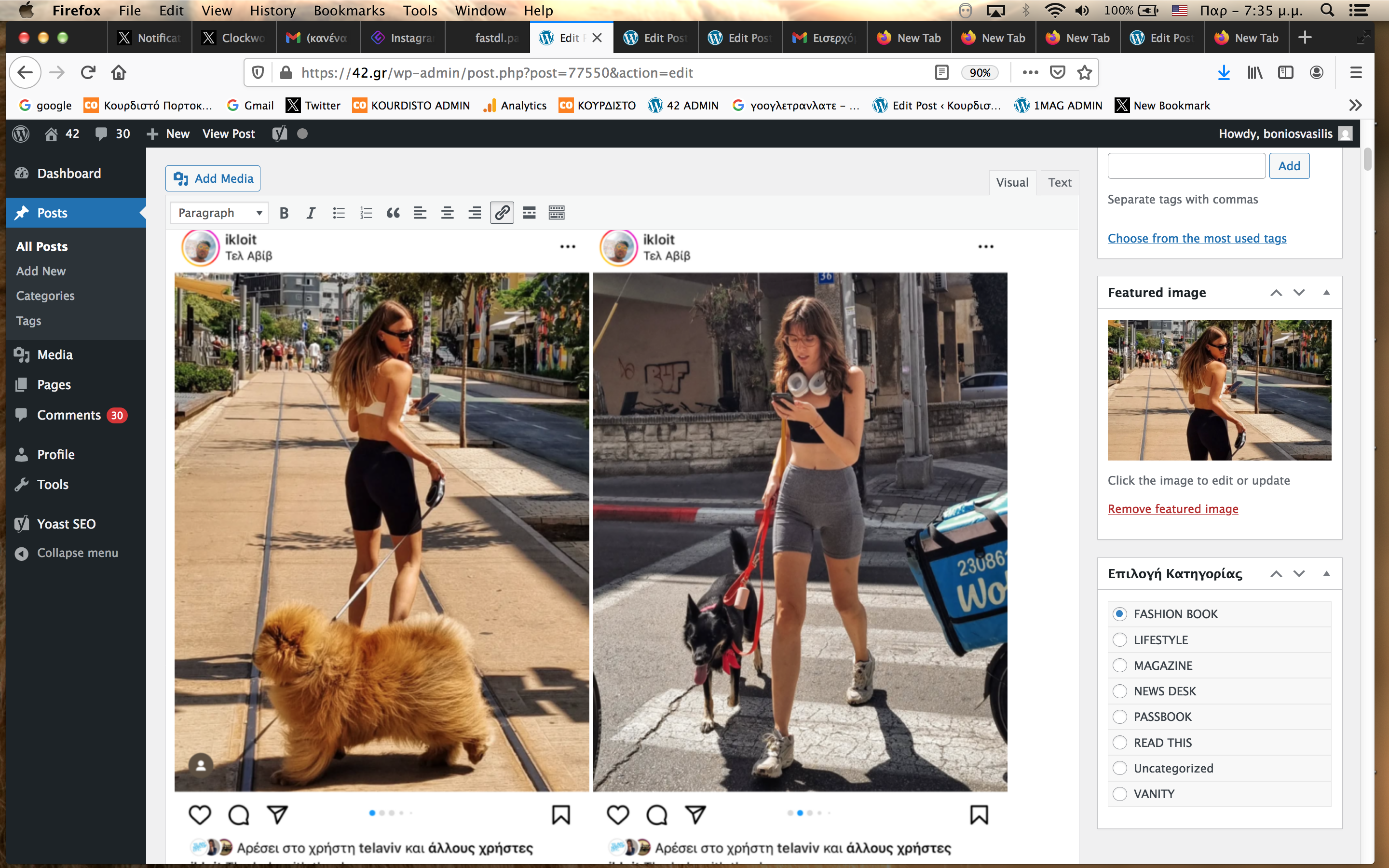Image resolution: width=1389 pixels, height=868 pixels.
Task: Click Remove featured image link
Action: (1172, 509)
